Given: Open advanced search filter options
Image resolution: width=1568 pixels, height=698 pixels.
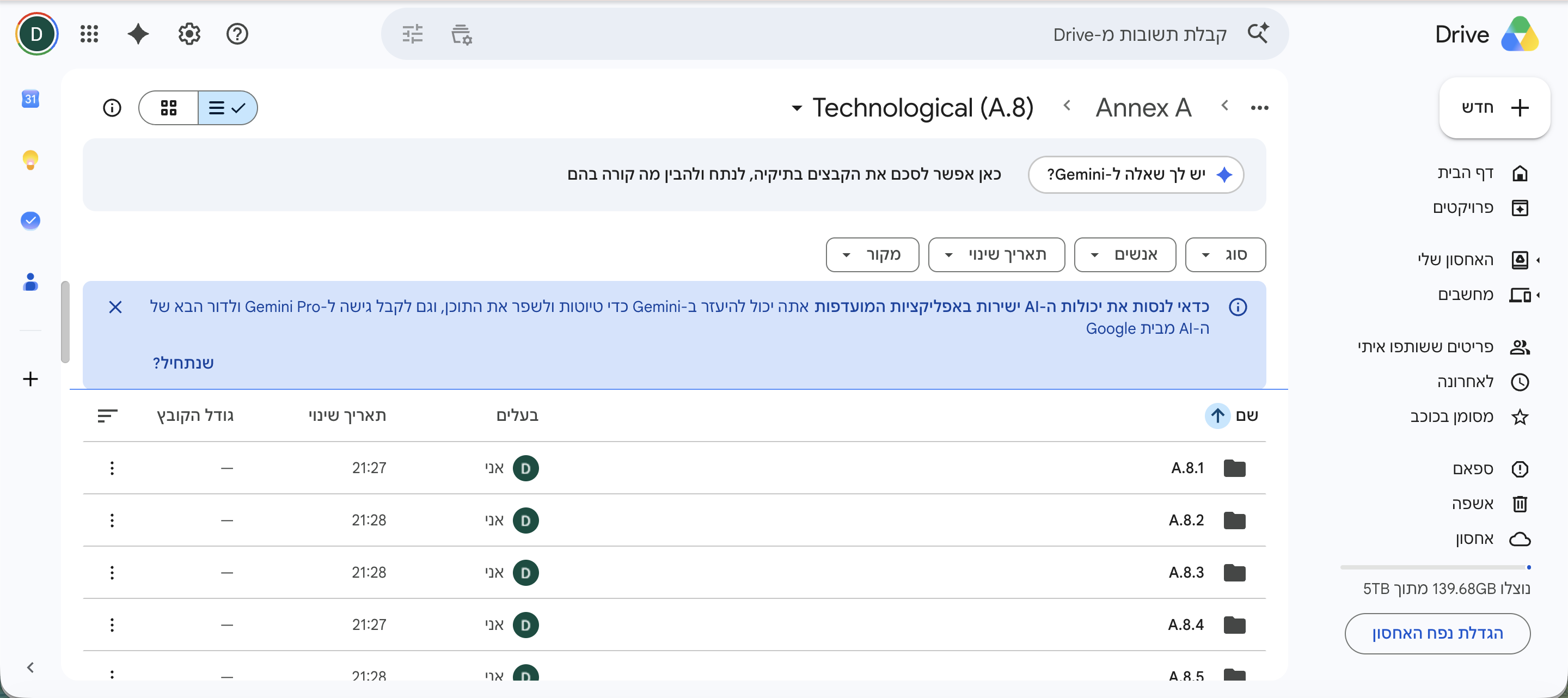Looking at the screenshot, I should click(x=413, y=35).
